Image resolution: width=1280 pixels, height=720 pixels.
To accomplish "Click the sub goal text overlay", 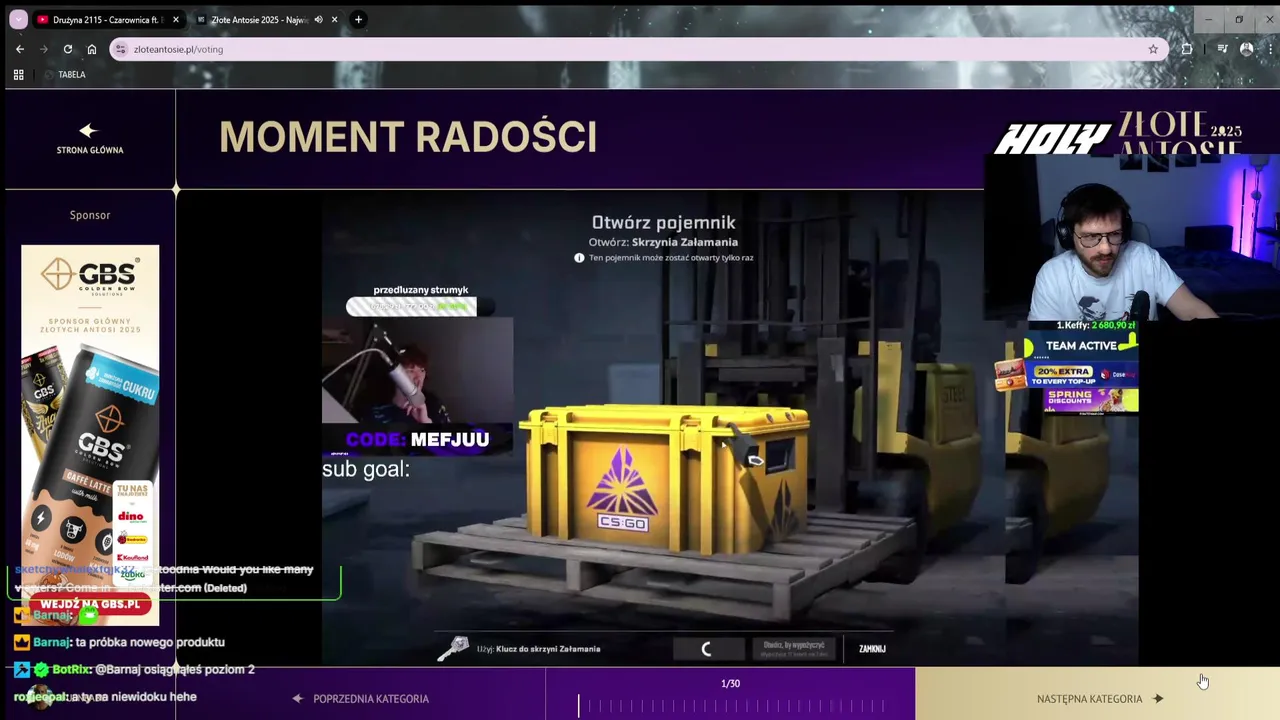I will pos(366,469).
